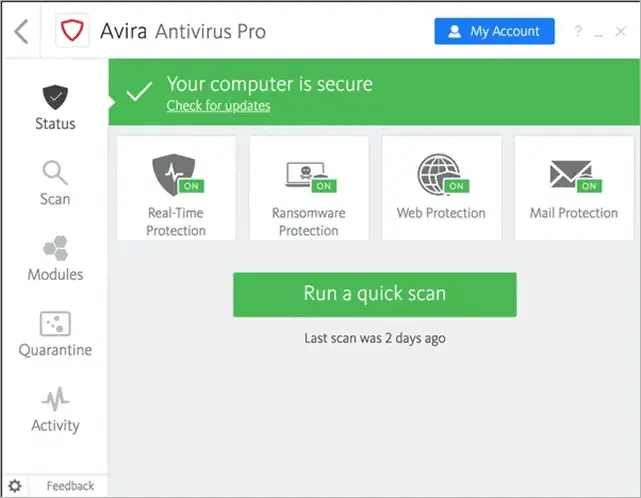This screenshot has height=498, width=641.
Task: Open the Modules hexagons icon
Action: click(56, 248)
